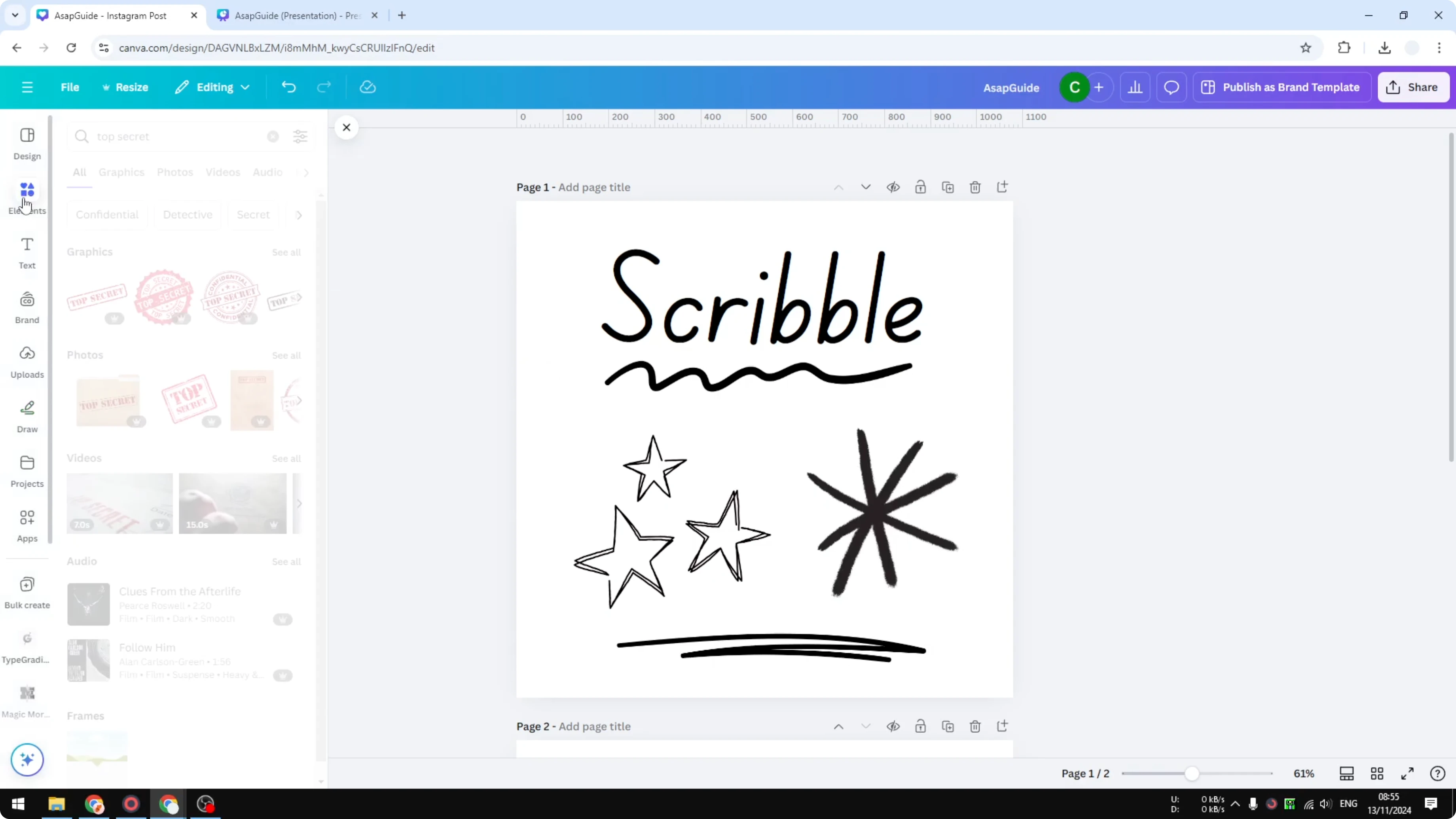Delete Page 2 with the trash icon
This screenshot has width=1456, height=819.
[975, 726]
